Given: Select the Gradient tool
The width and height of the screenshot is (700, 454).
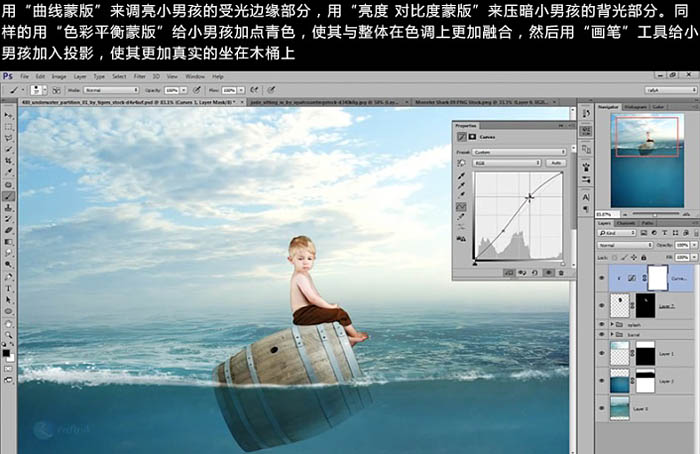Looking at the screenshot, I should click(8, 242).
